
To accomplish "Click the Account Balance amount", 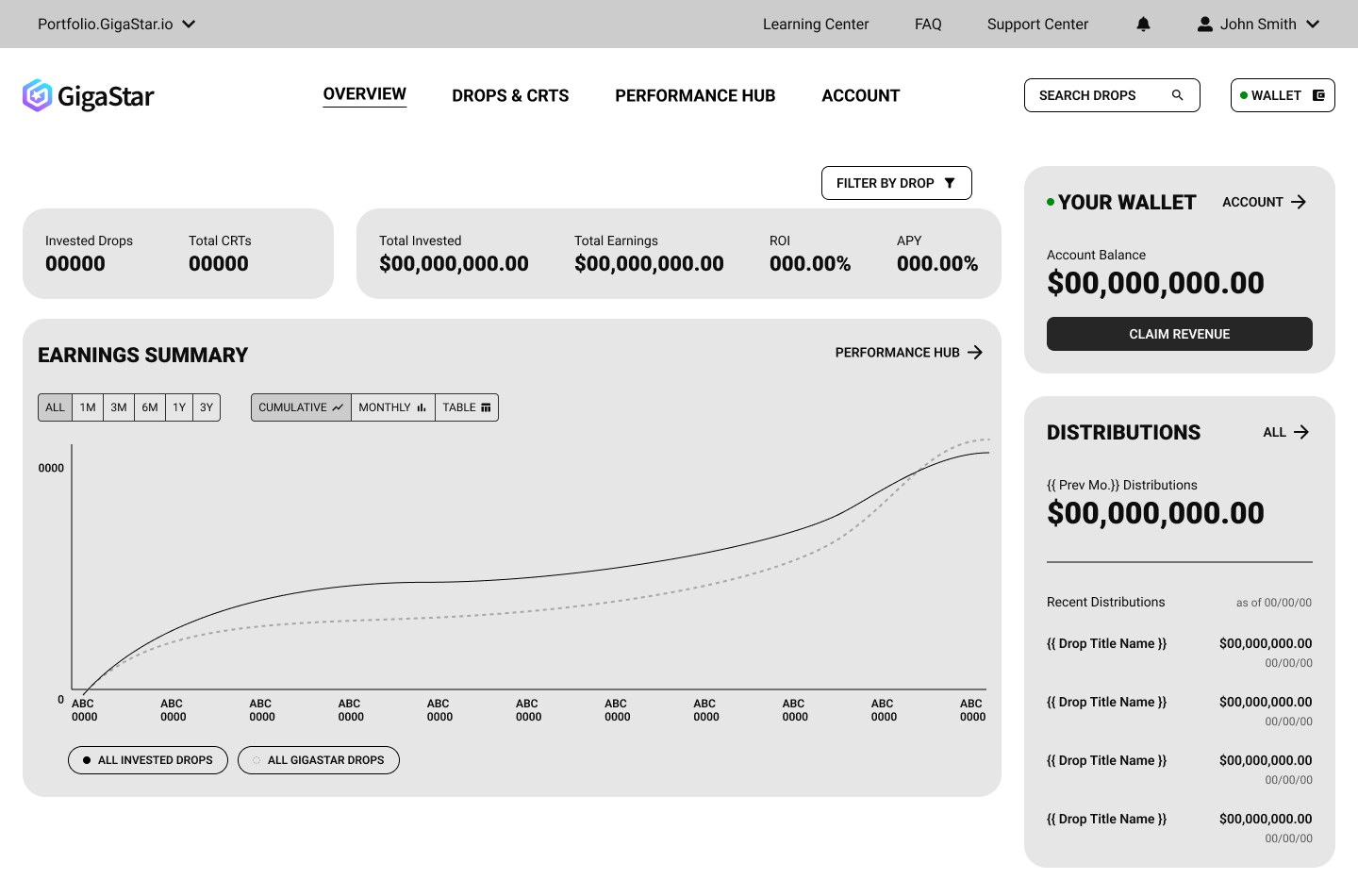I will 1155,283.
